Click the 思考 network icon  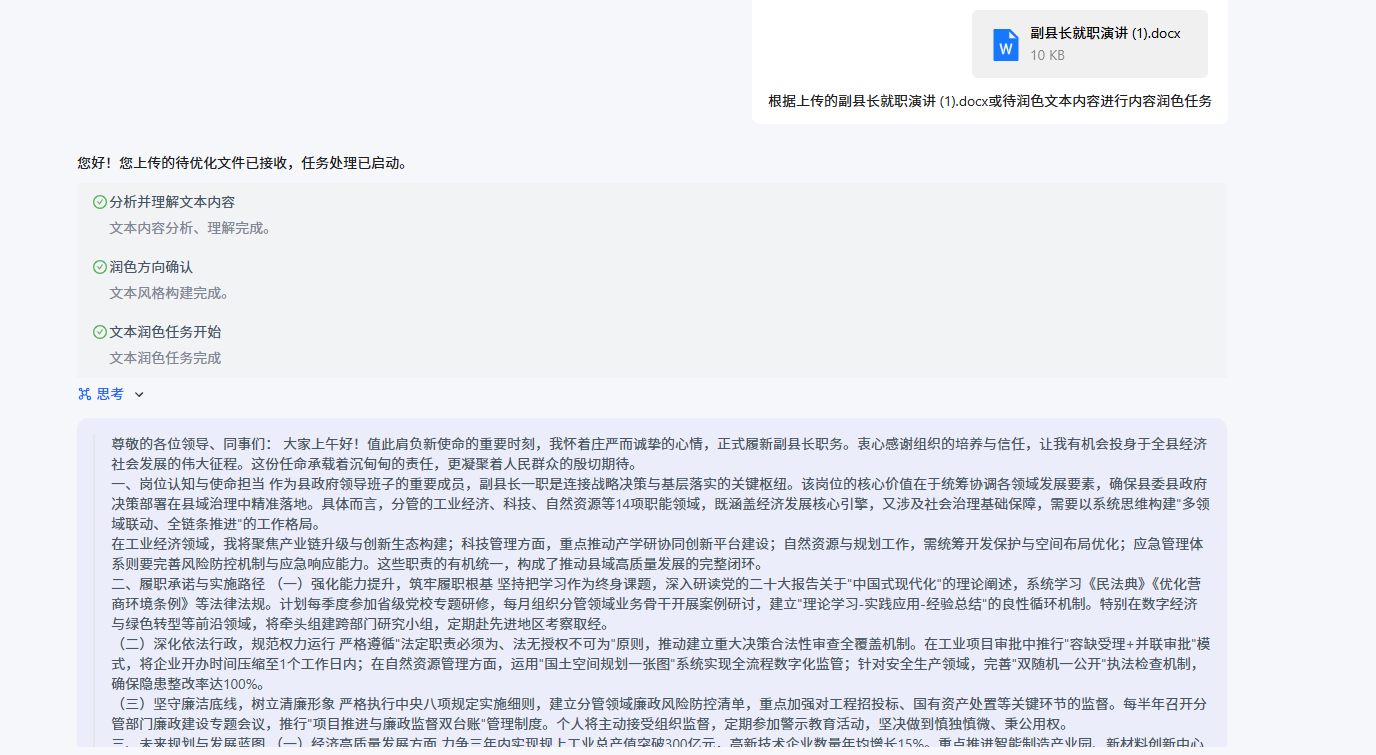pos(85,394)
